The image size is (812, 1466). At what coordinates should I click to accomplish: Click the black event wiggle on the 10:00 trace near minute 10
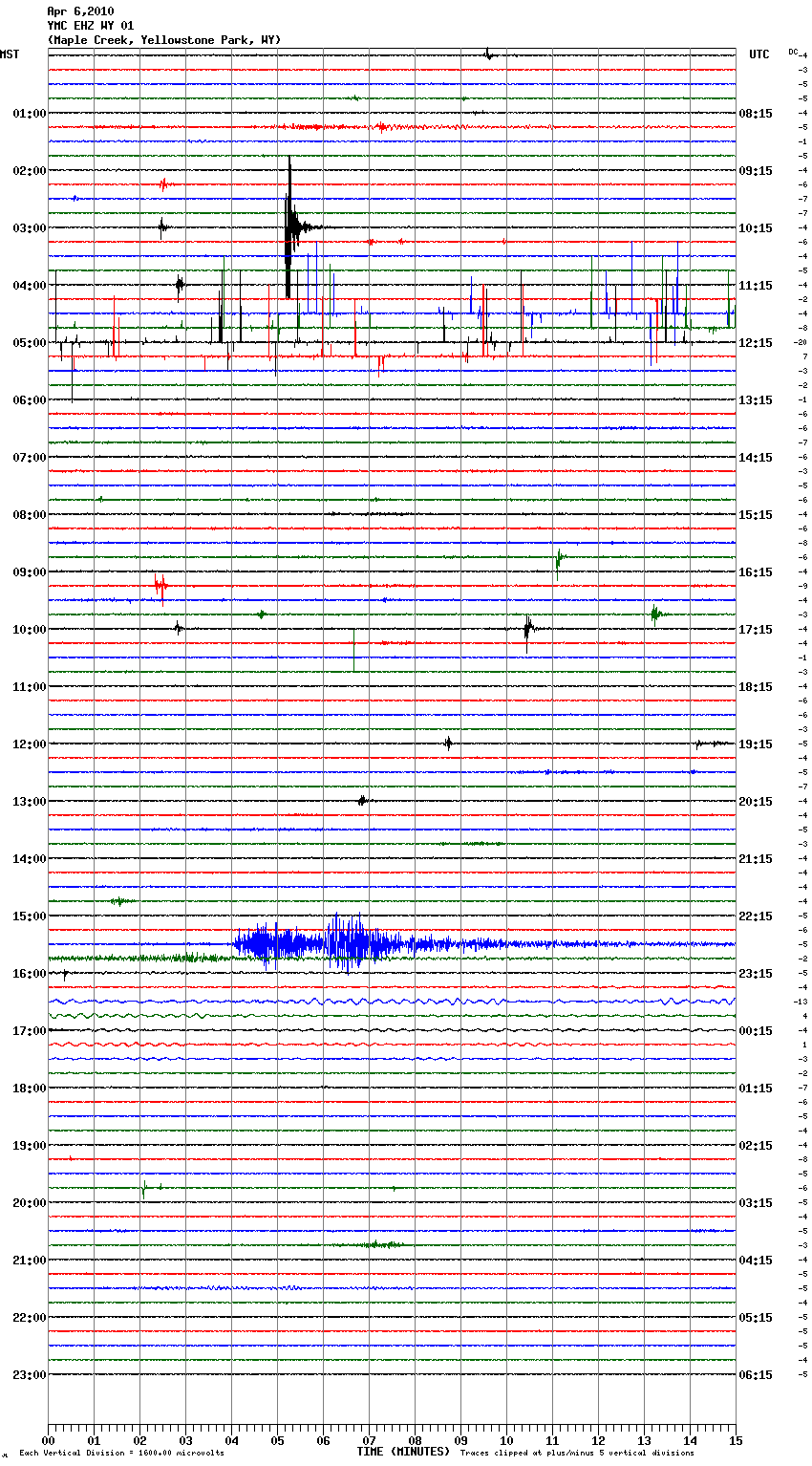pos(528,629)
